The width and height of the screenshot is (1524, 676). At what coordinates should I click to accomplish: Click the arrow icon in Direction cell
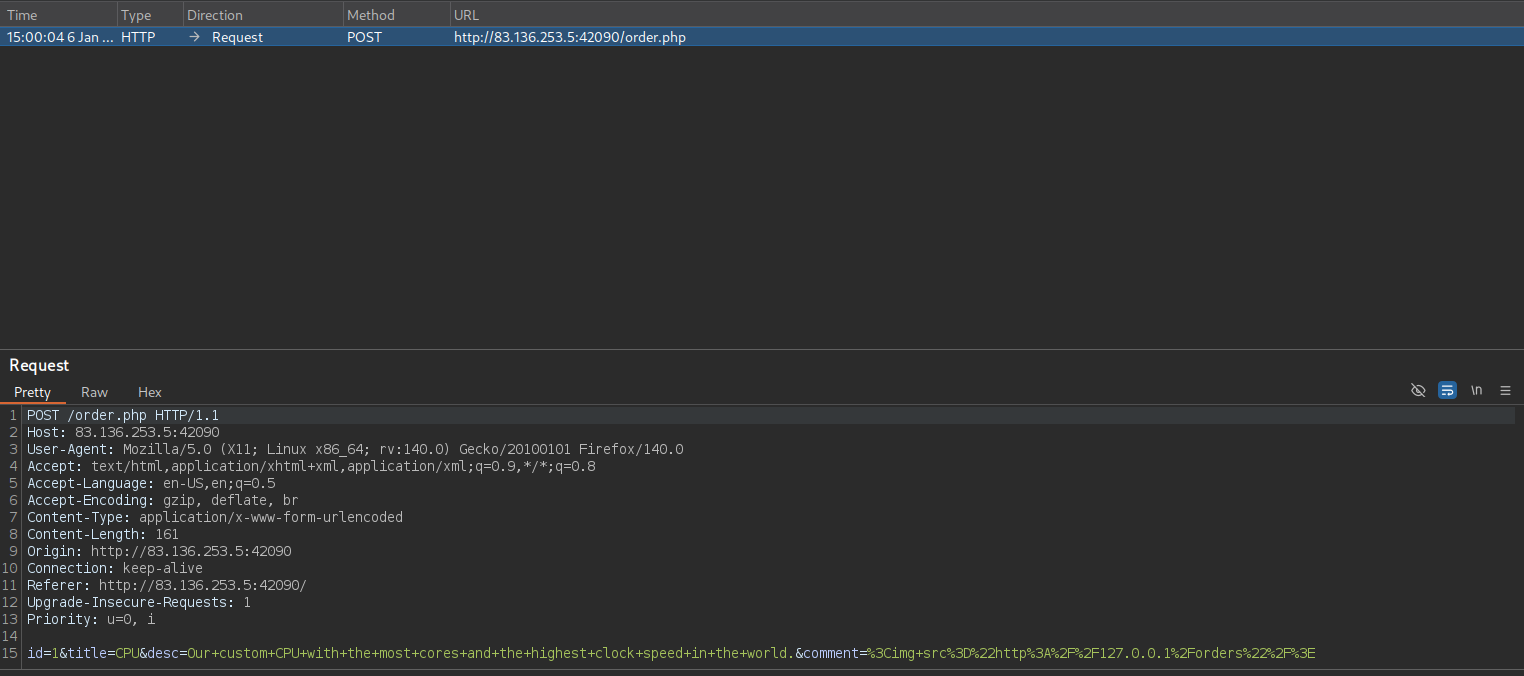click(x=195, y=37)
